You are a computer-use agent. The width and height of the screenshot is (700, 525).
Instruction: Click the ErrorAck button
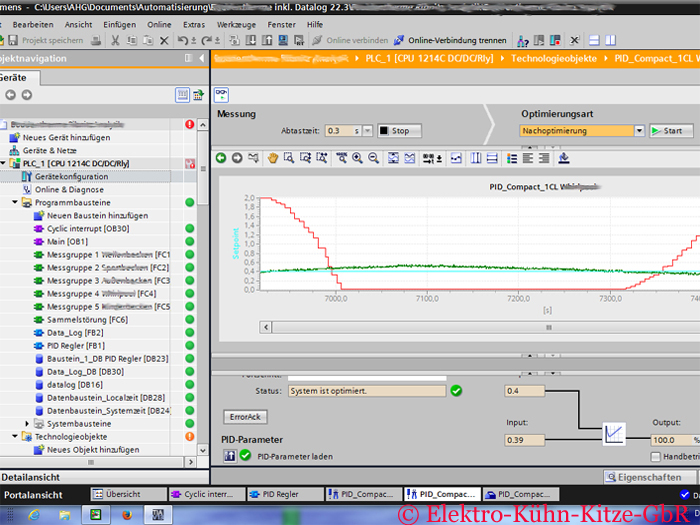click(244, 416)
